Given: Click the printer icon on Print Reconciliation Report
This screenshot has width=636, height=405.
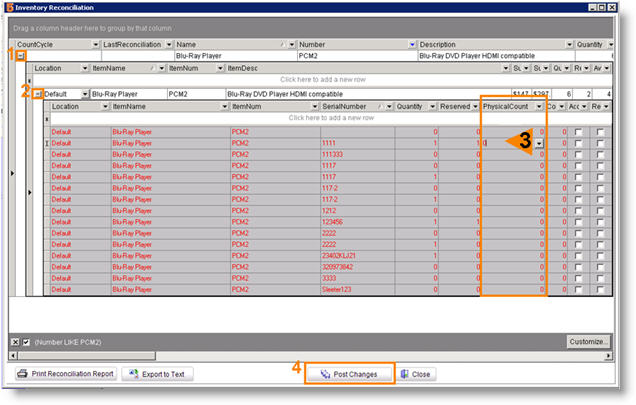Looking at the screenshot, I should (23, 373).
